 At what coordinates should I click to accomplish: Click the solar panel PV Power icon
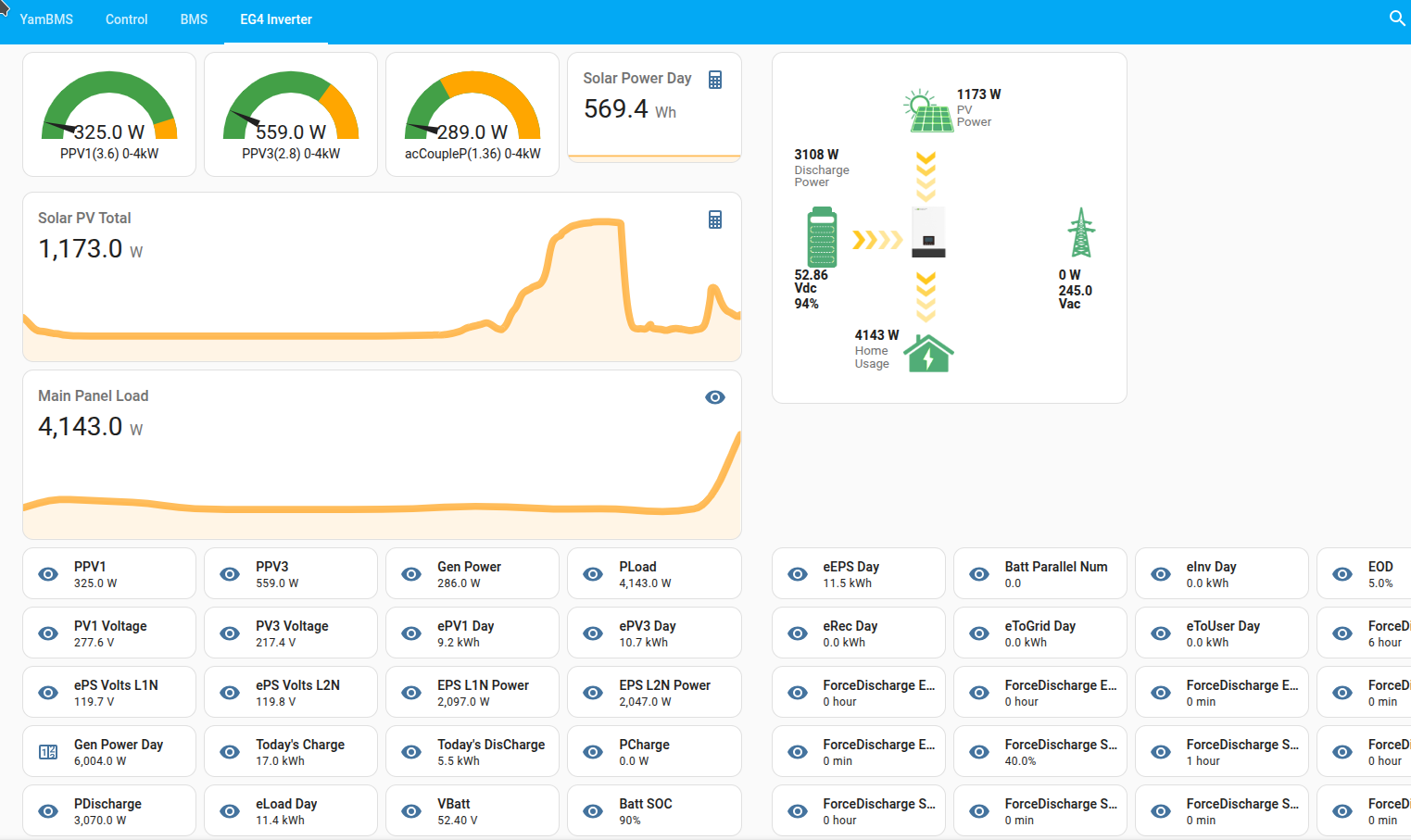click(x=927, y=112)
